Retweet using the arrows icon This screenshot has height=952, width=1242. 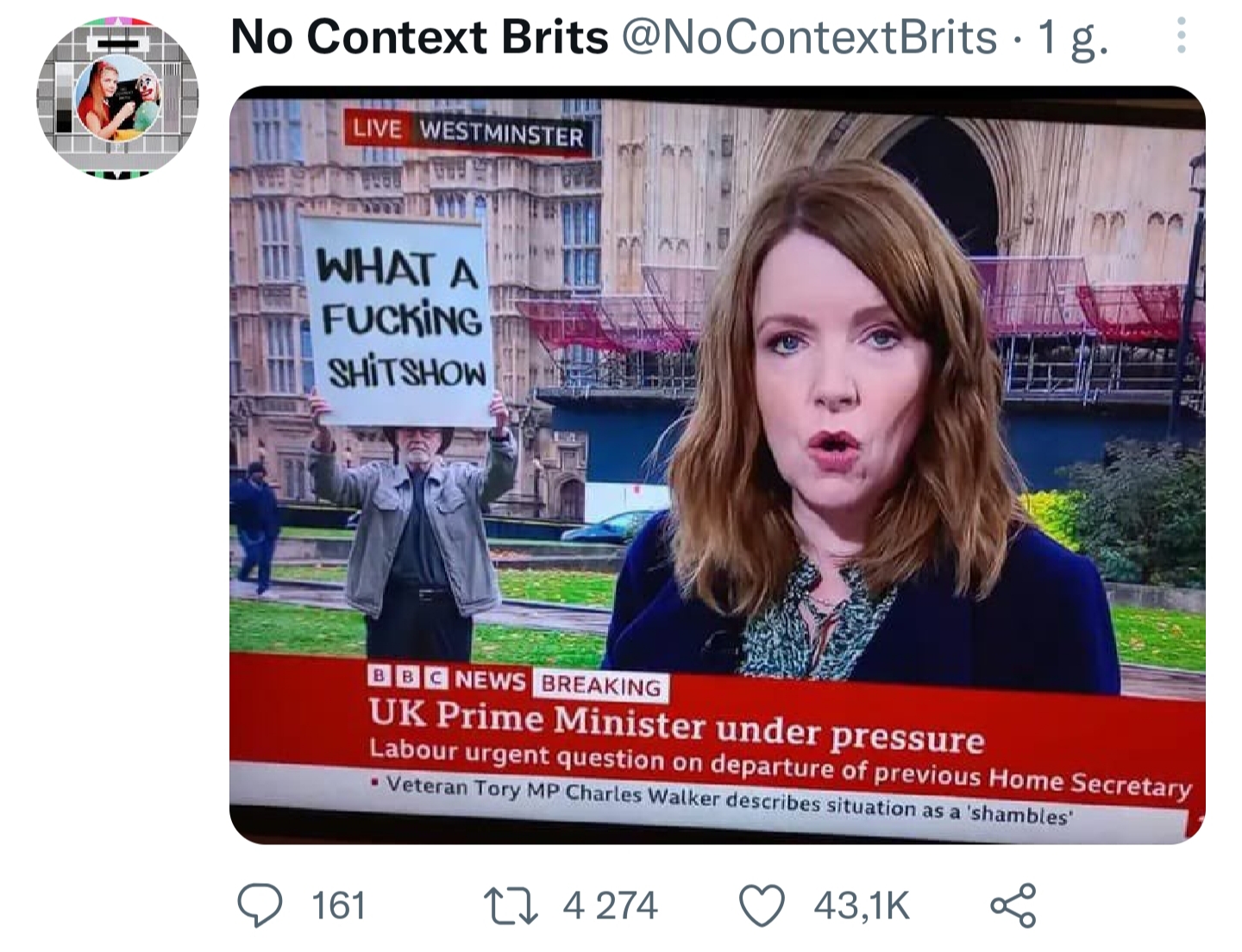[x=511, y=905]
